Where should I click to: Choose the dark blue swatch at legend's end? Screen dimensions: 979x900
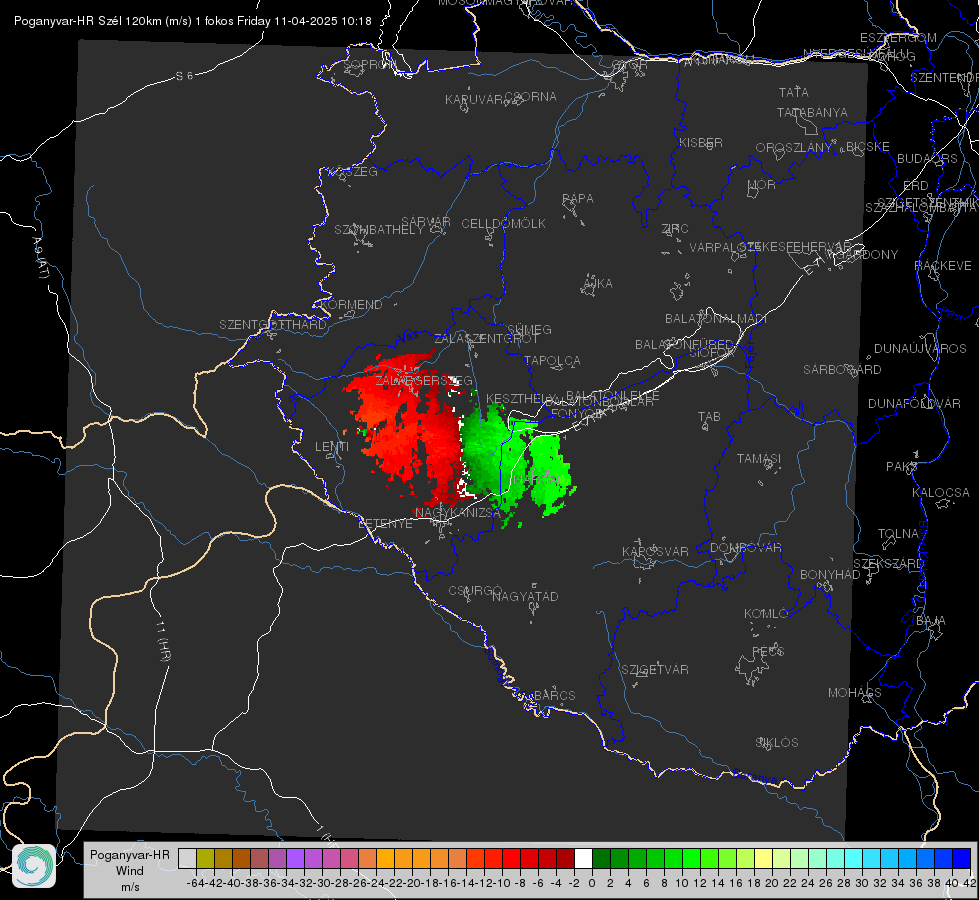tap(962, 858)
